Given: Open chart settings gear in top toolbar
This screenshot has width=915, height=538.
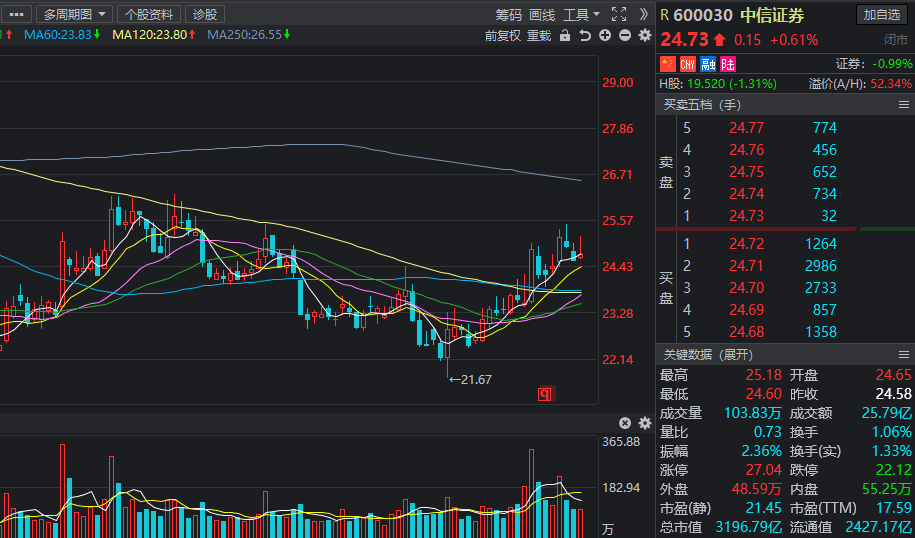Looking at the screenshot, I should click(644, 36).
